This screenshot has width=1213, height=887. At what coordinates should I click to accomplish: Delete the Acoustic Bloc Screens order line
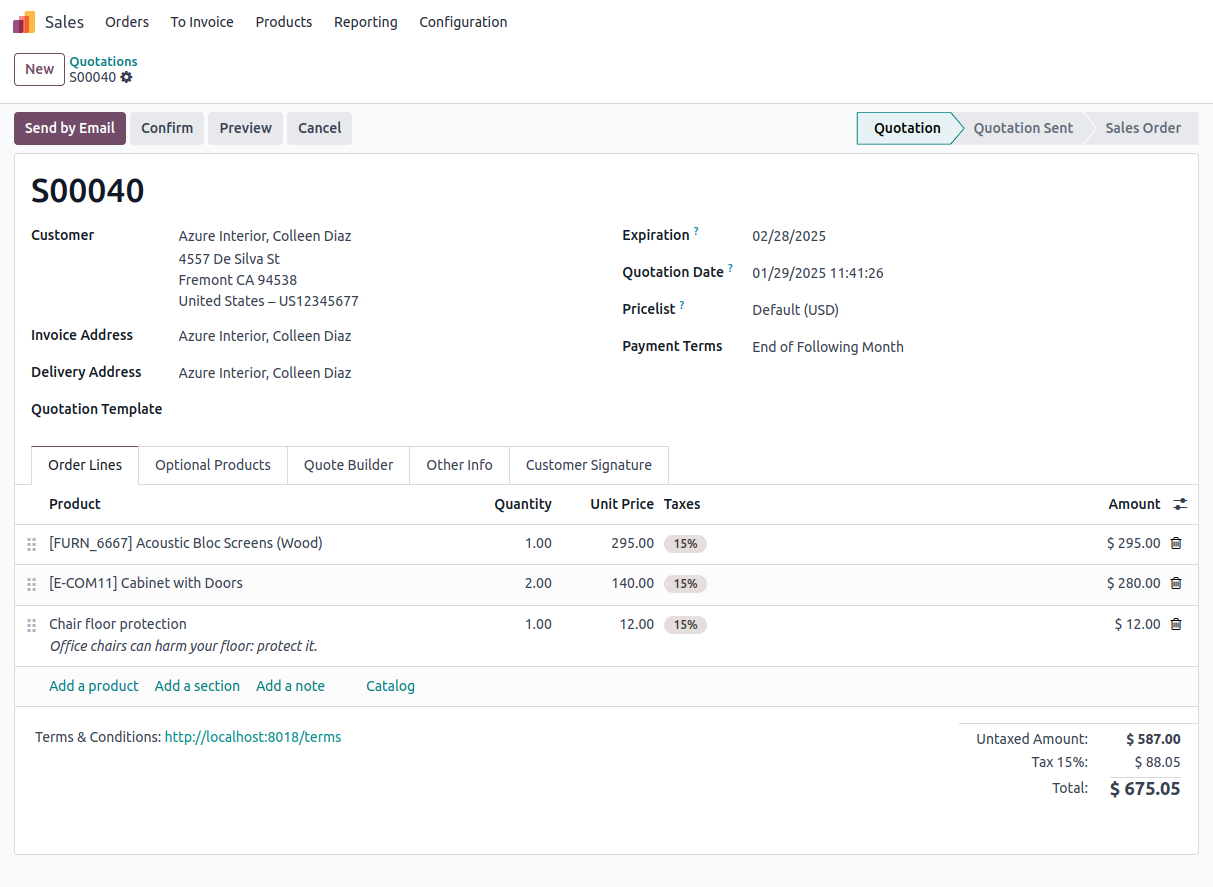(1176, 544)
